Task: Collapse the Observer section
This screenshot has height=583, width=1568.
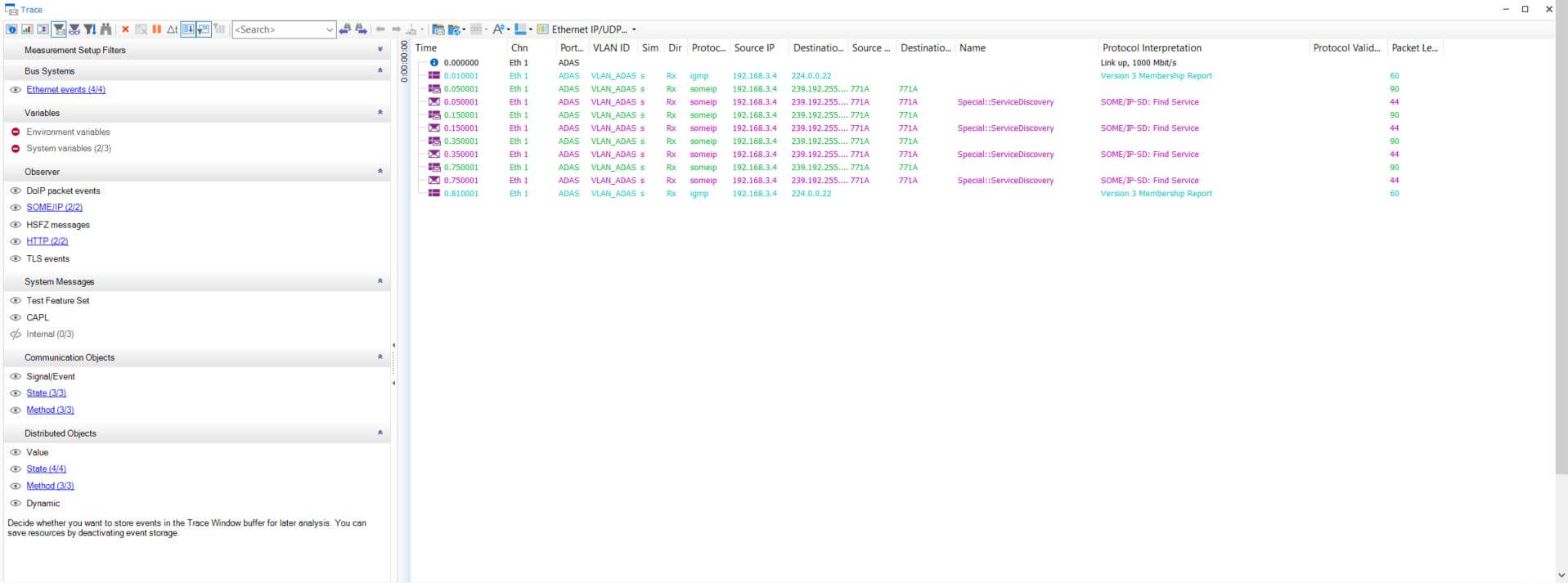Action: [380, 172]
